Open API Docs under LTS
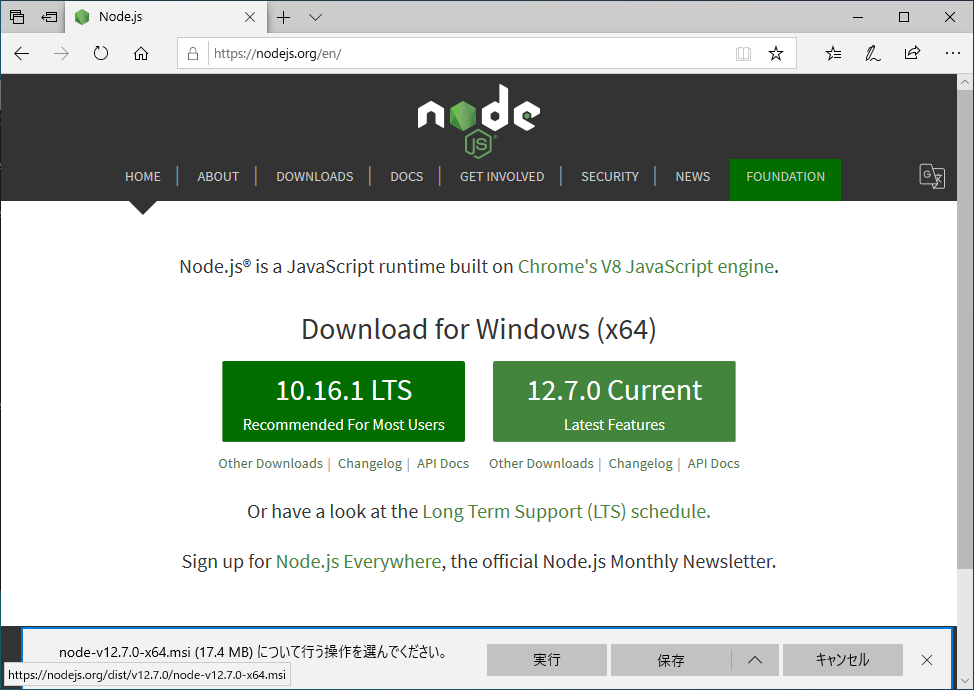Screen dimensions: 974x690 coord(443,463)
